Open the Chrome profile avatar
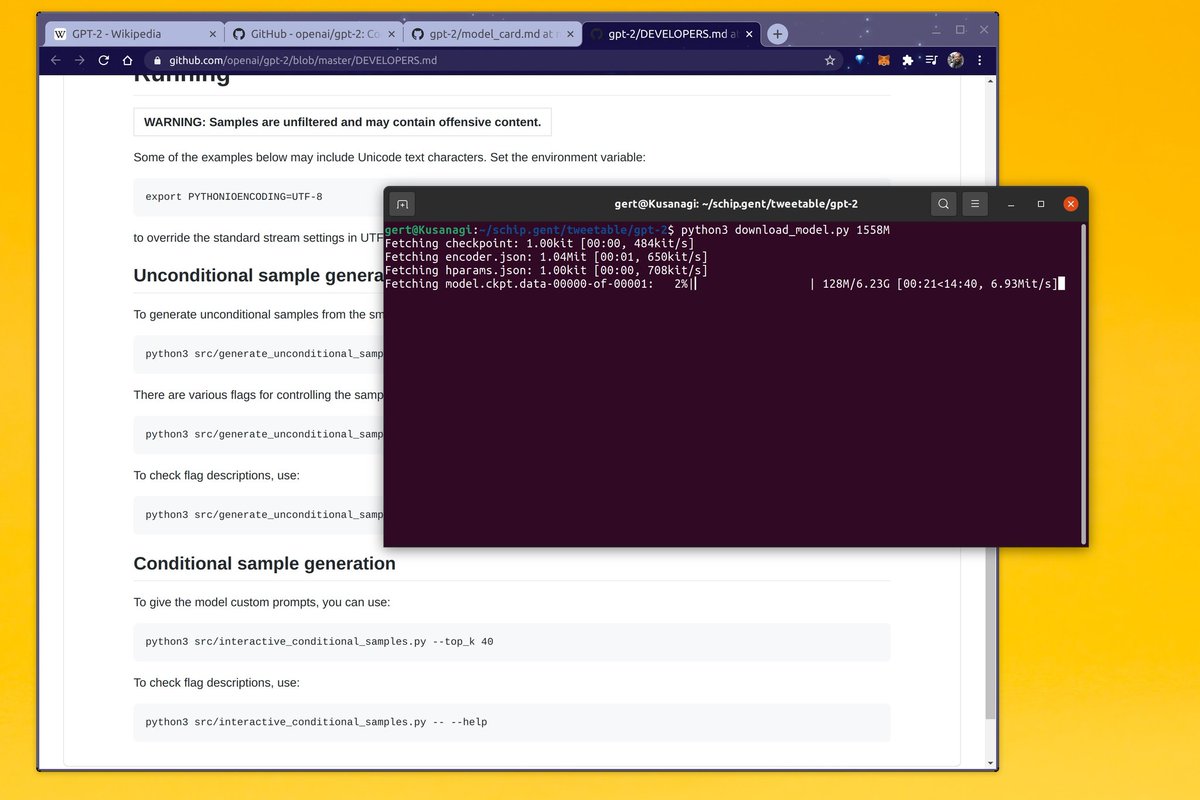1200x800 pixels. tap(956, 60)
